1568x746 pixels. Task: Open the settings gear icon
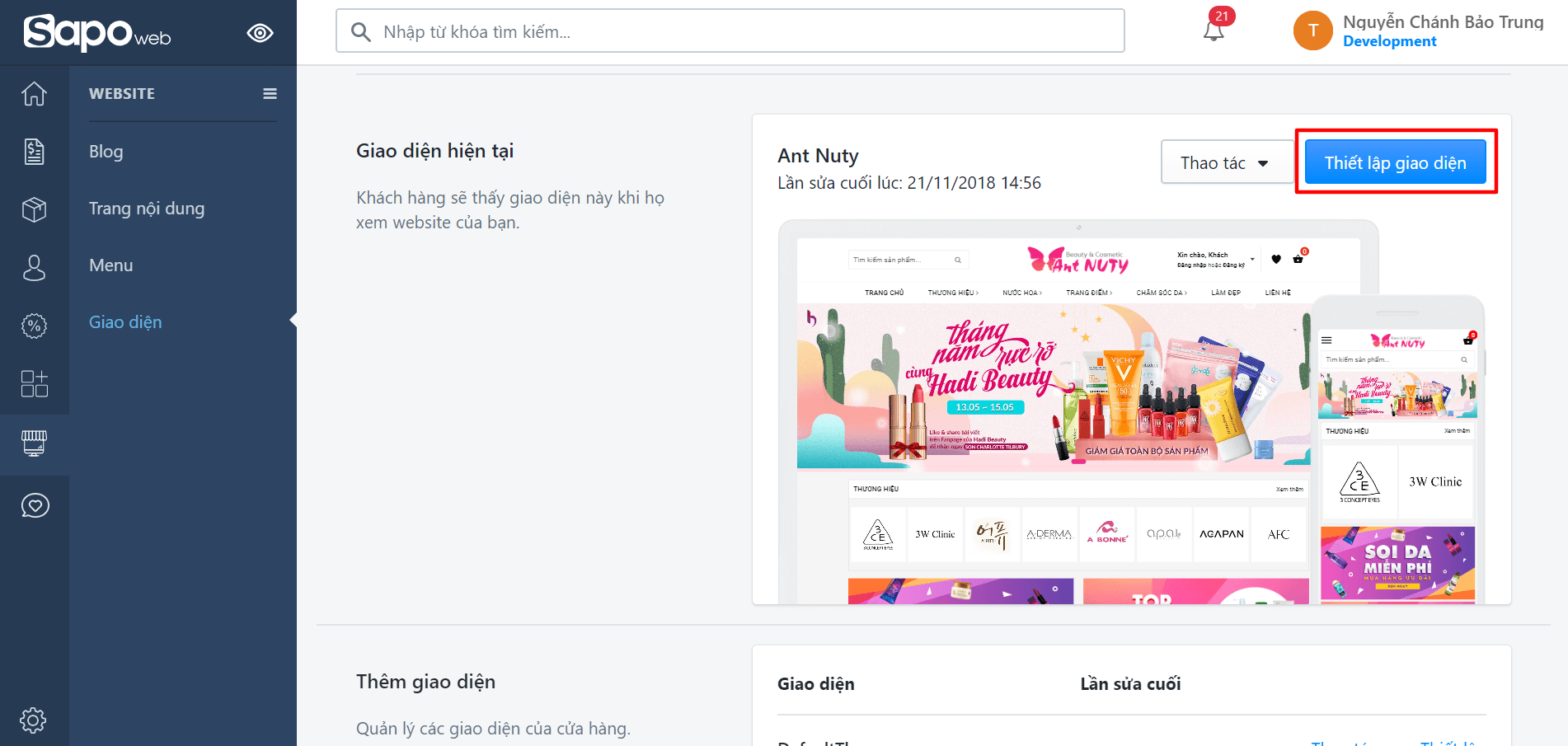pyautogui.click(x=33, y=720)
